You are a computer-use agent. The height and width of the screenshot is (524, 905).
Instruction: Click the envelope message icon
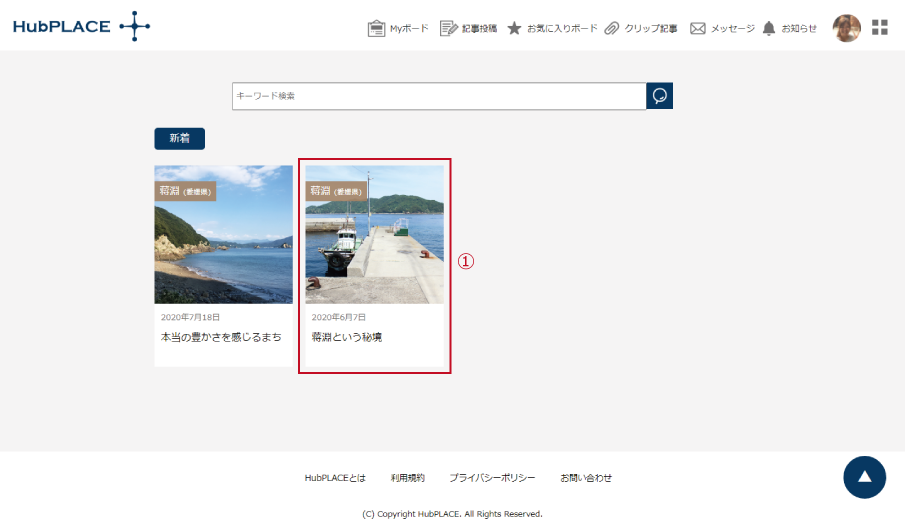[x=698, y=28]
